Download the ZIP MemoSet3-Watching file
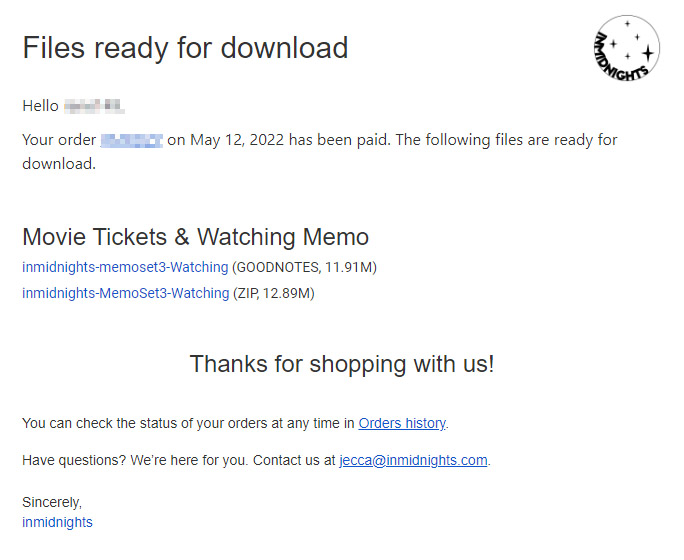 click(125, 293)
